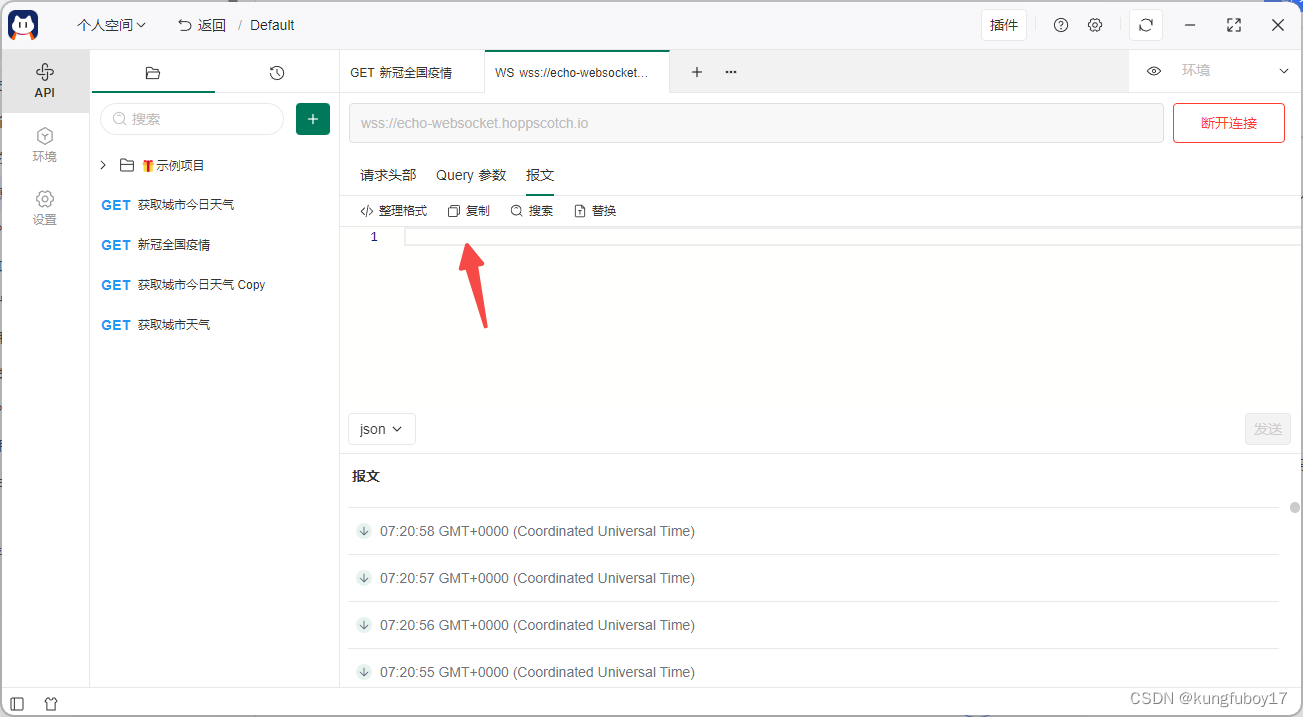The image size is (1303, 717).
Task: Open GET 获取城市今日天气 request
Action: (215, 205)
